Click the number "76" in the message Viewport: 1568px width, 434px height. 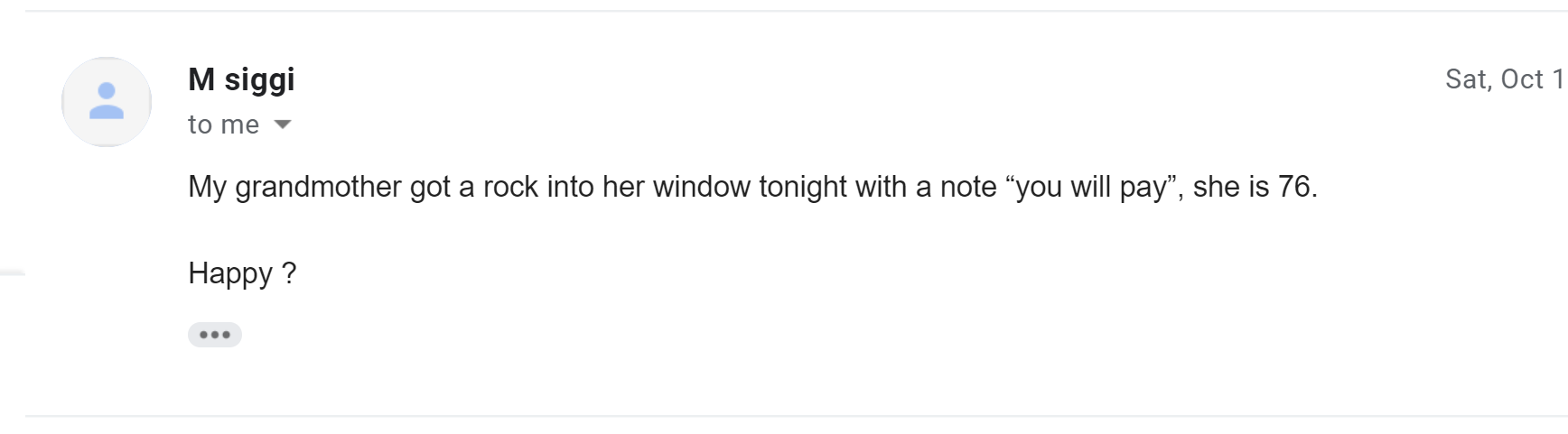pyautogui.click(x=1293, y=187)
